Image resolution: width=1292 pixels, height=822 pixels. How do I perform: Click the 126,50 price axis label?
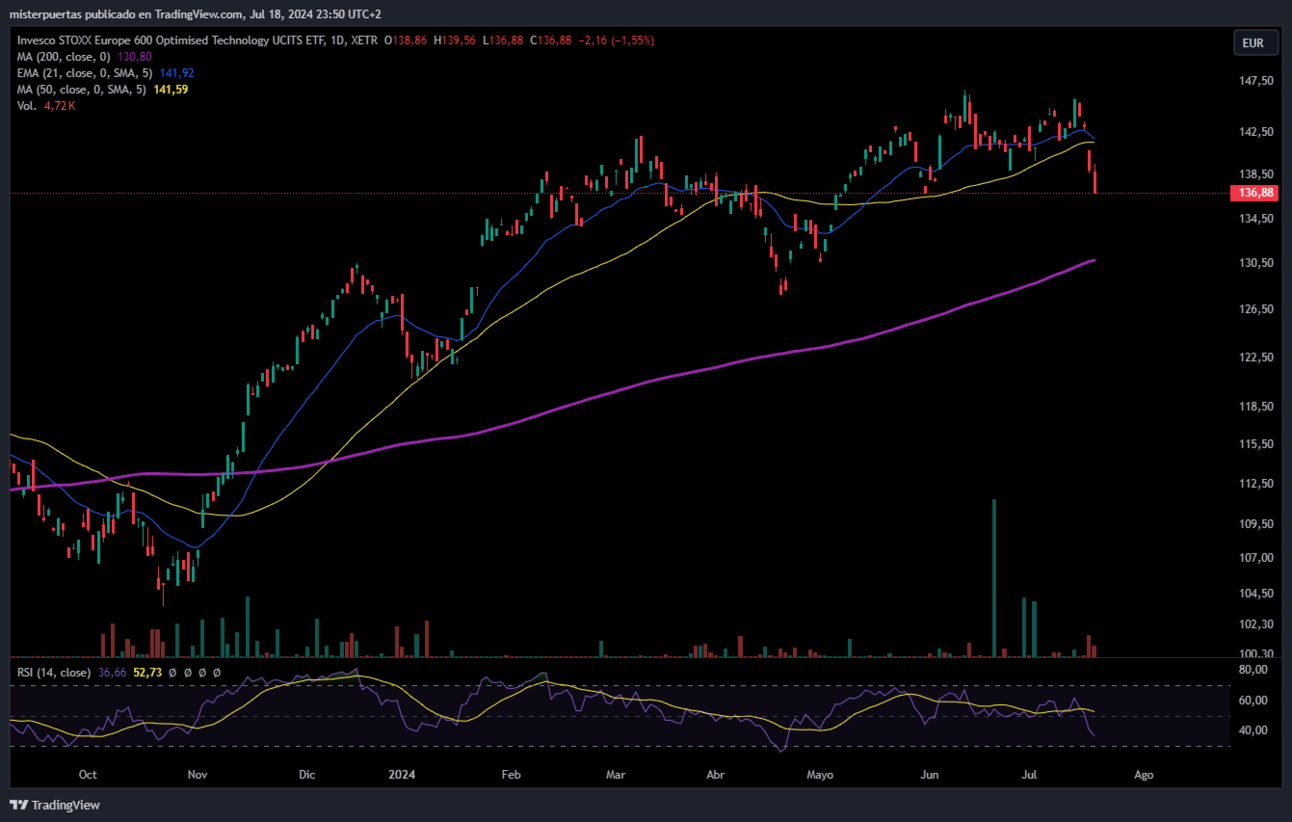(1254, 309)
